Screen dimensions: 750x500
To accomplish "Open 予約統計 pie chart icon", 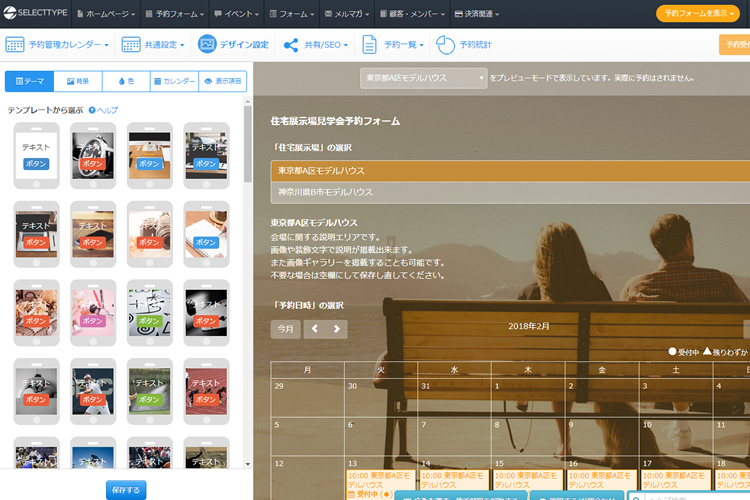I will [445, 45].
